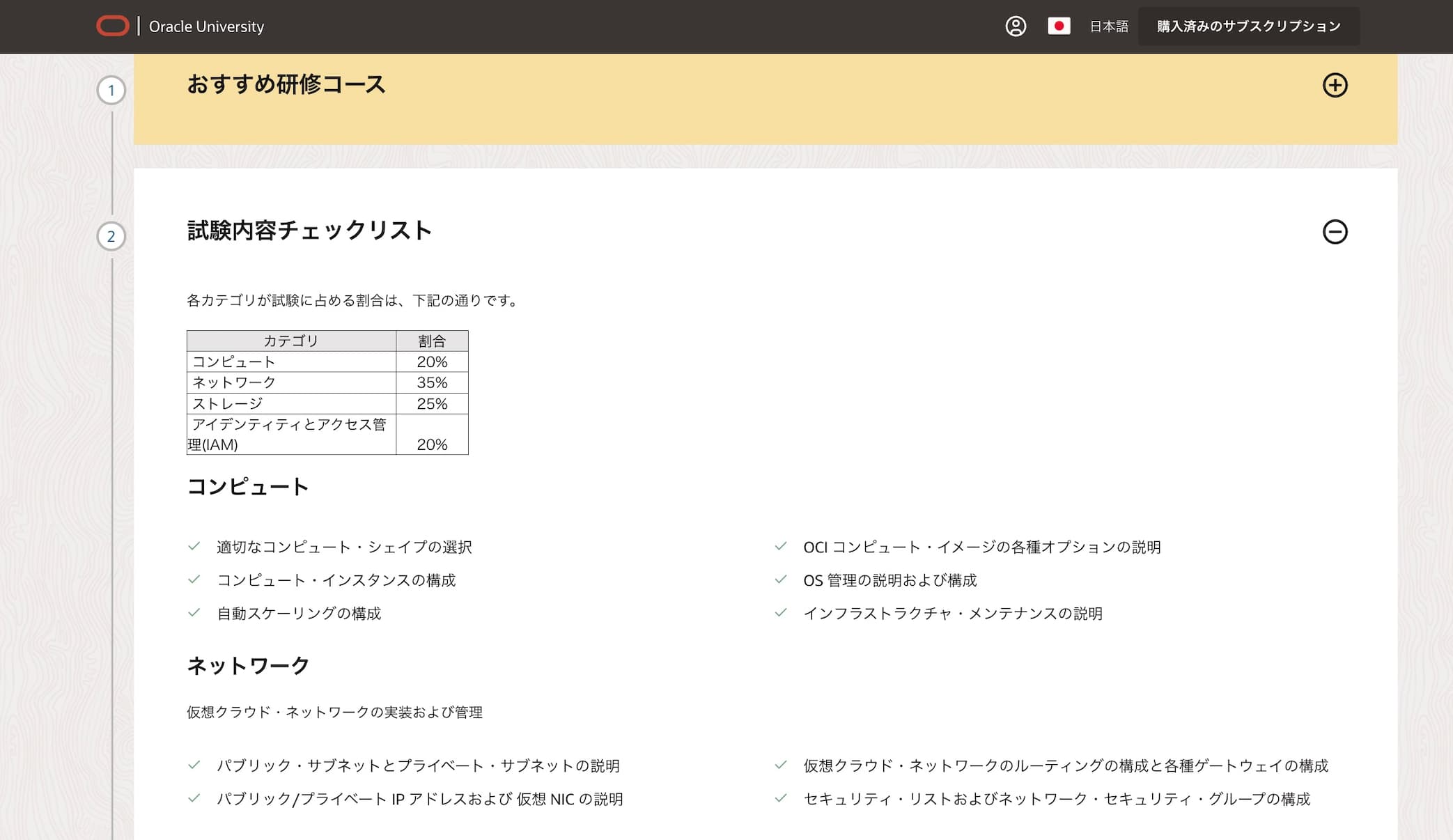1453x840 pixels.
Task: Select the おすすめ研修コース section header
Action: pyautogui.click(x=286, y=85)
